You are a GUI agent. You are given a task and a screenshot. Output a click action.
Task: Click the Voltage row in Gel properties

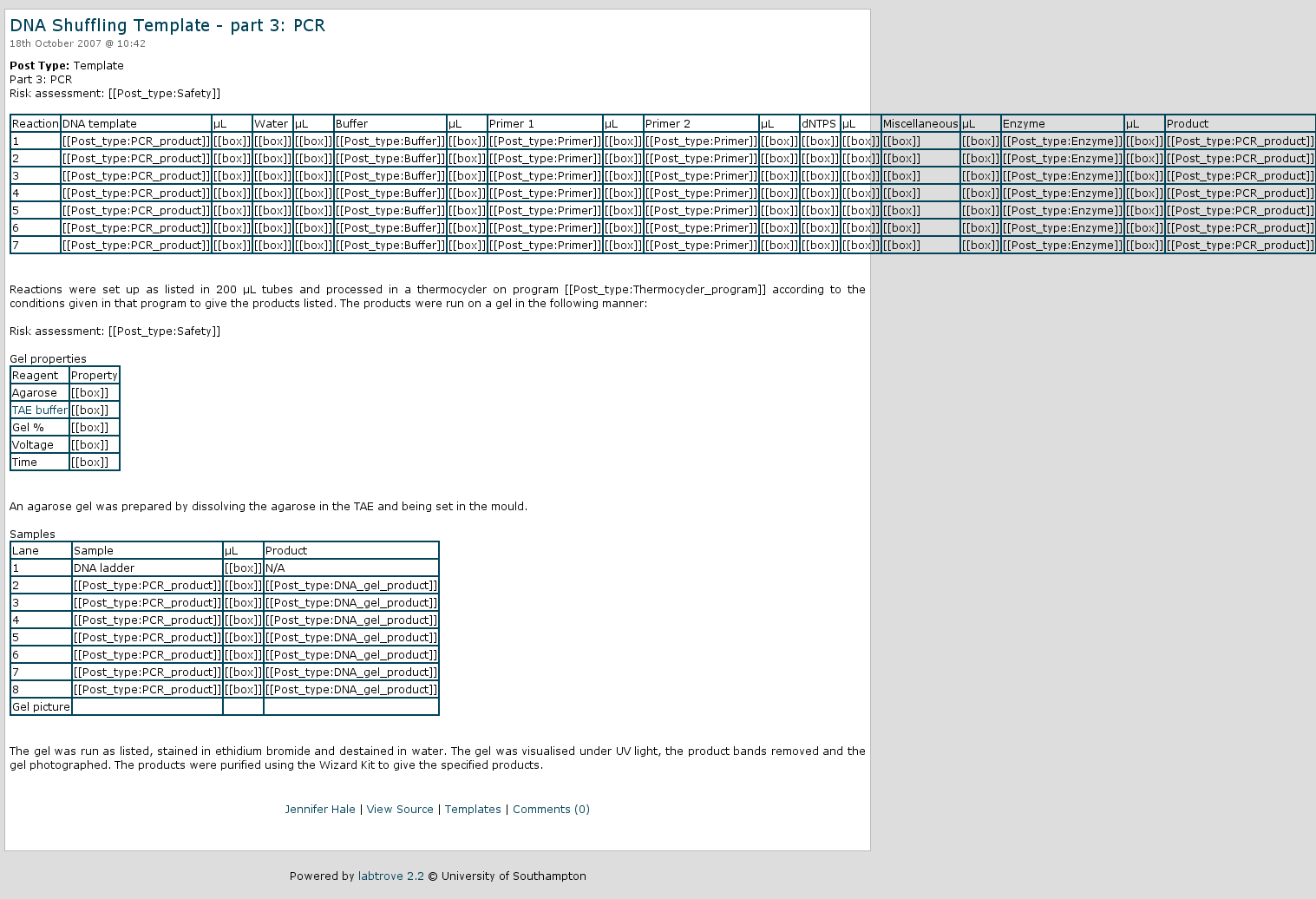[33, 445]
